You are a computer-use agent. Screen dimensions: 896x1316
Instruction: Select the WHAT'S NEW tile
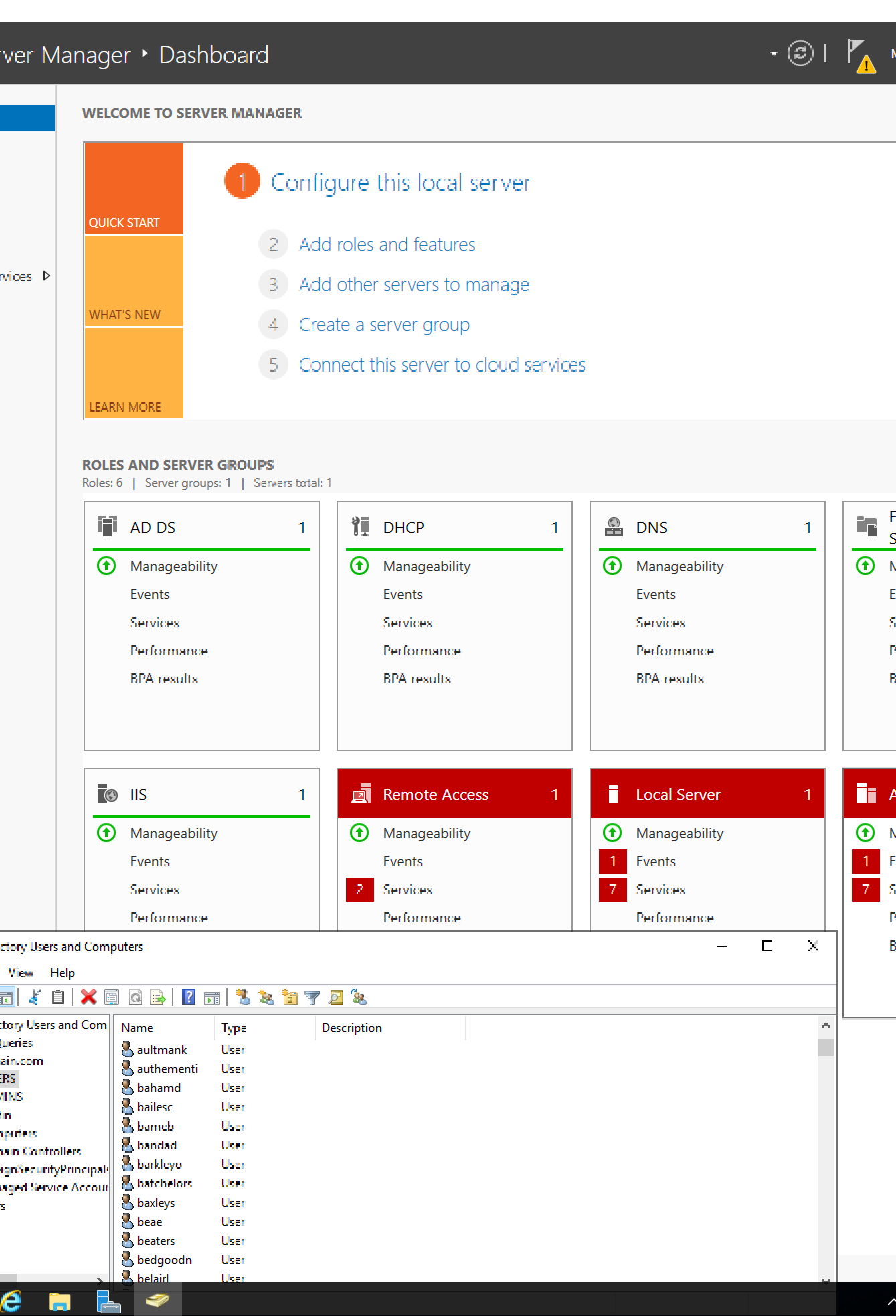[134, 280]
